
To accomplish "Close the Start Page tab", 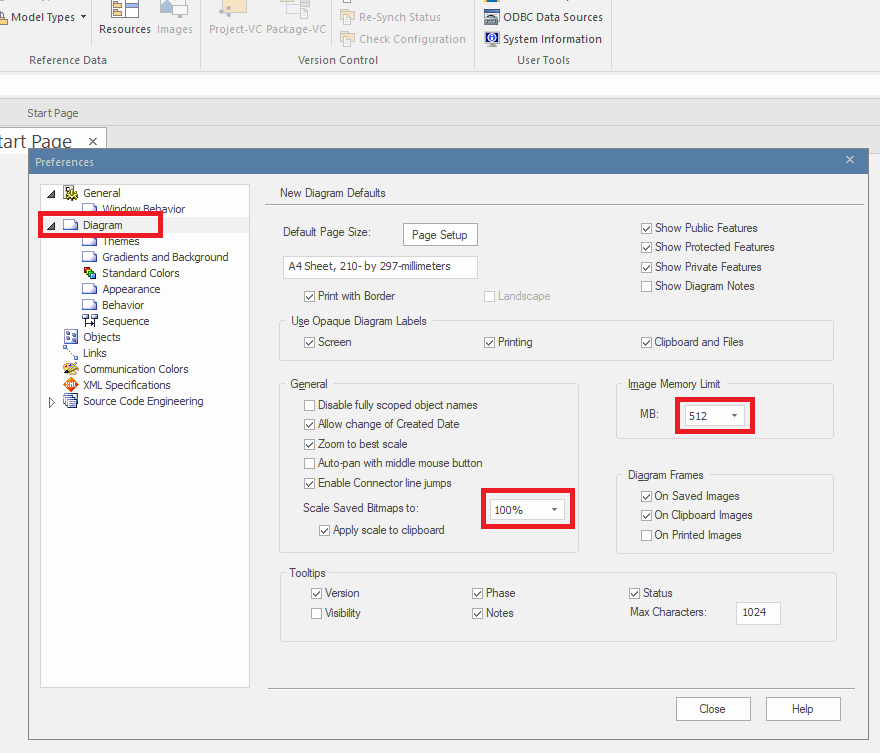I will tap(93, 141).
